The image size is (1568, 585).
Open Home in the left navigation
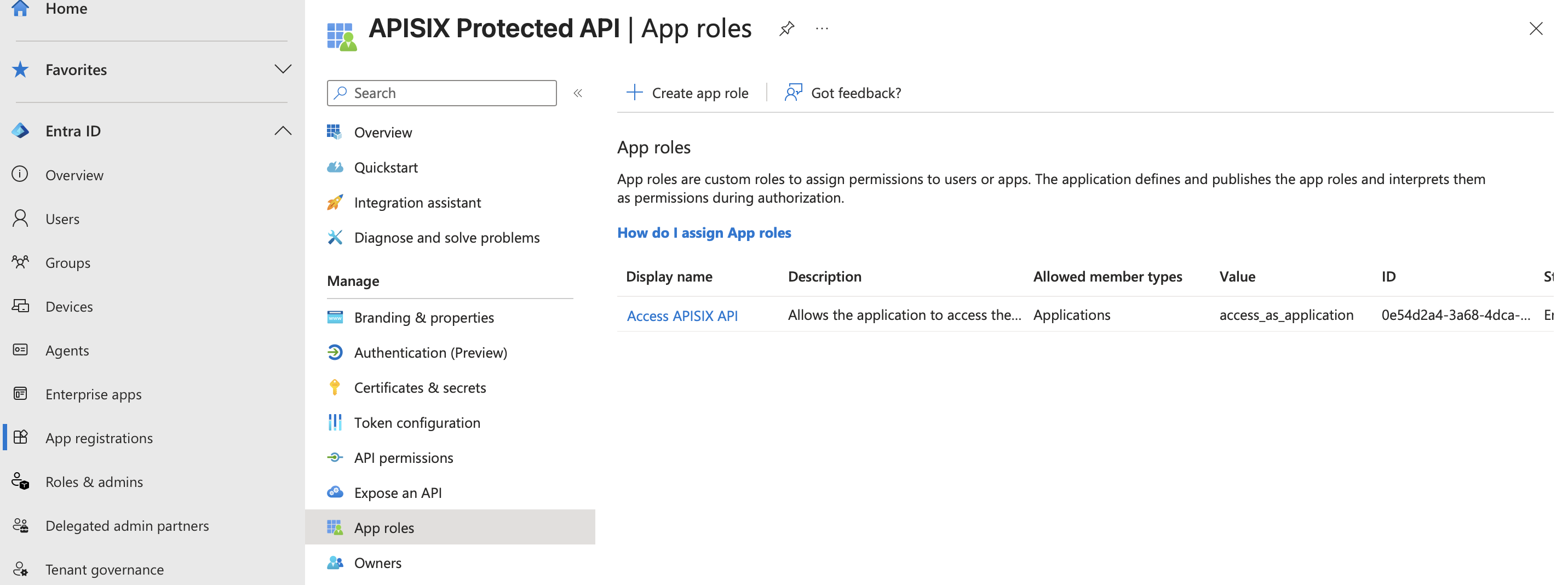[x=66, y=9]
